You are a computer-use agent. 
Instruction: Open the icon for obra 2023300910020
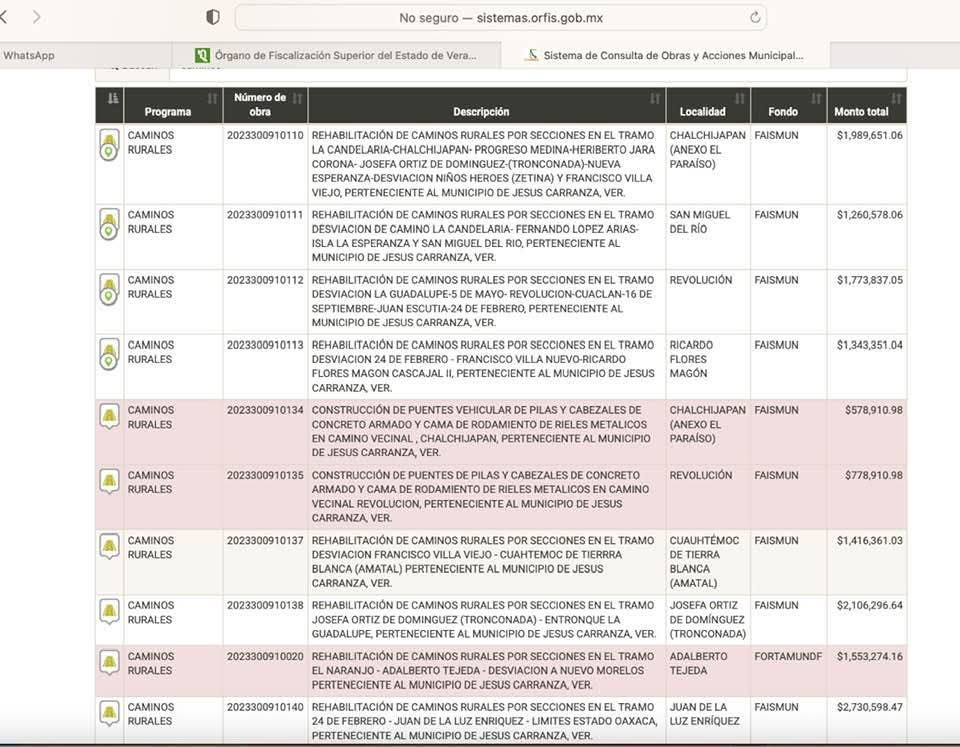pyautogui.click(x=109, y=662)
